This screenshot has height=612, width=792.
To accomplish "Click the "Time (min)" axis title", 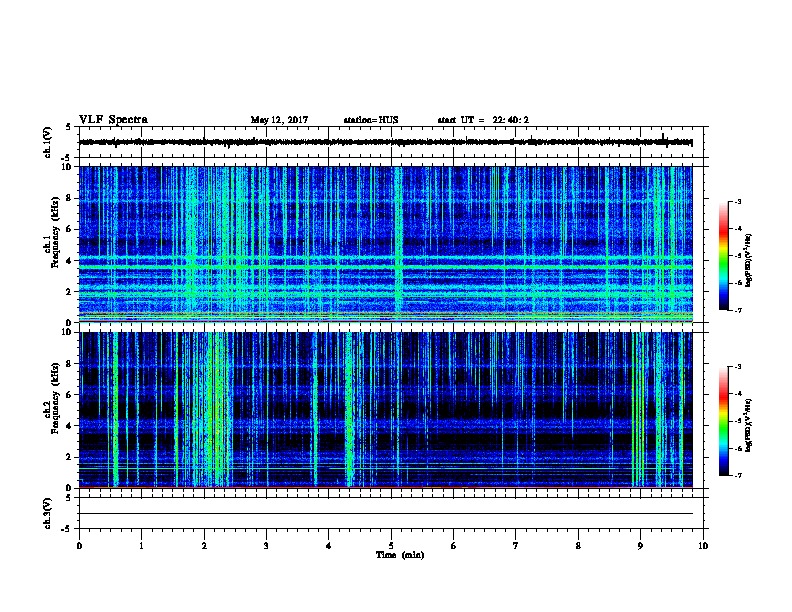I will [x=400, y=555].
